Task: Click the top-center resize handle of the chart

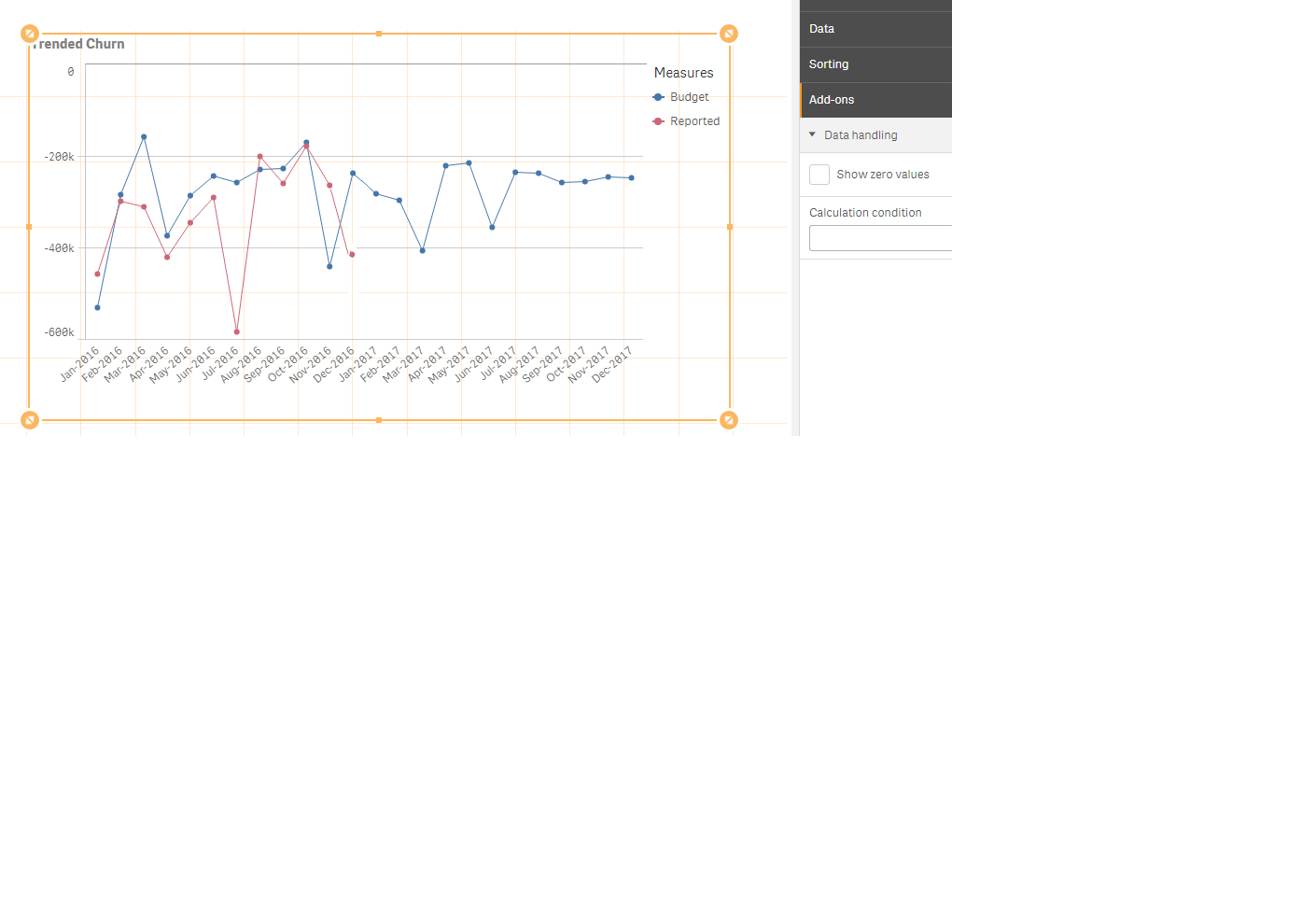Action: pyautogui.click(x=379, y=33)
